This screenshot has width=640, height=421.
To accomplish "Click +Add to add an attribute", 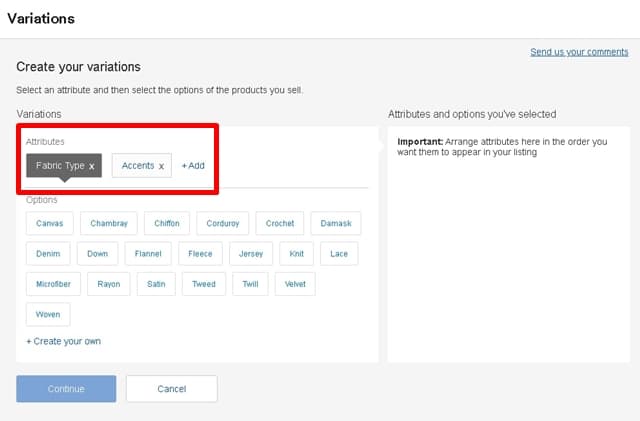I will click(193, 165).
